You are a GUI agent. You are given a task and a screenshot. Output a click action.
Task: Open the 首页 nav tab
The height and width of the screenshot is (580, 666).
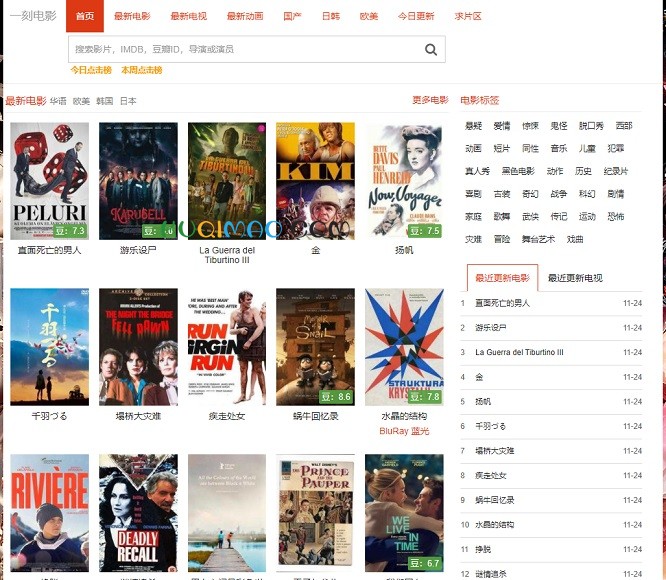[85, 16]
